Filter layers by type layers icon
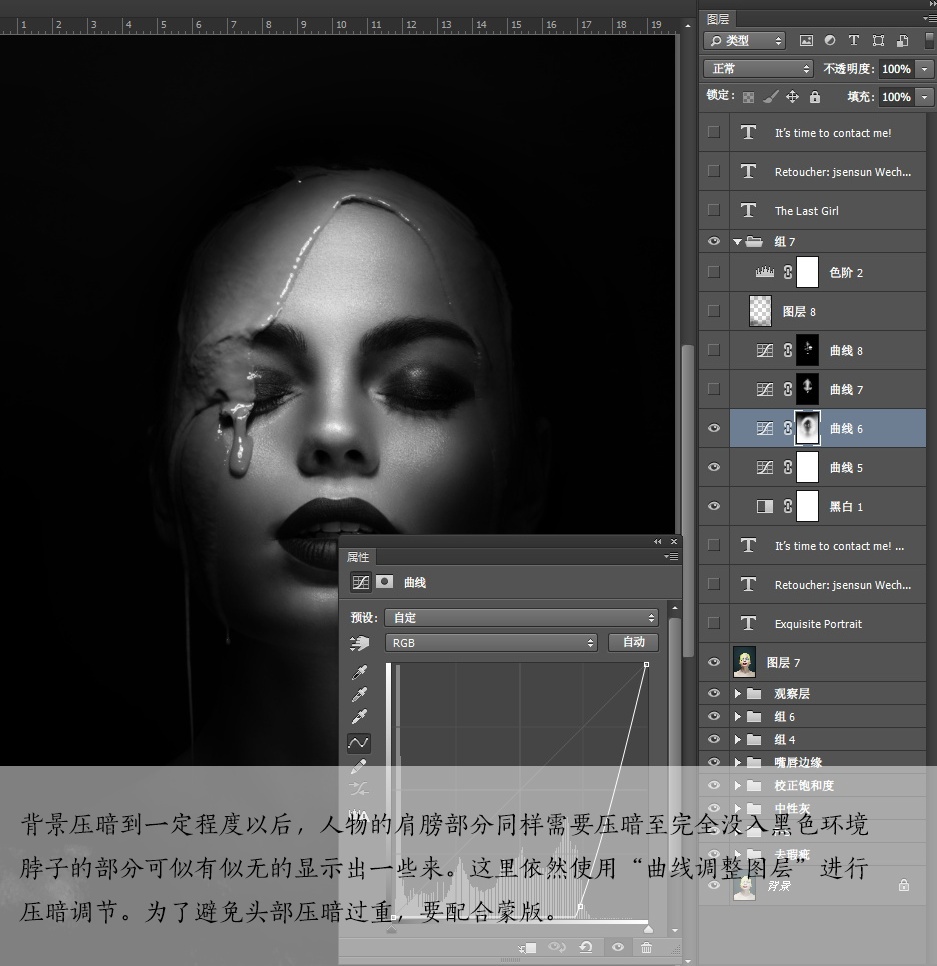 pos(854,41)
